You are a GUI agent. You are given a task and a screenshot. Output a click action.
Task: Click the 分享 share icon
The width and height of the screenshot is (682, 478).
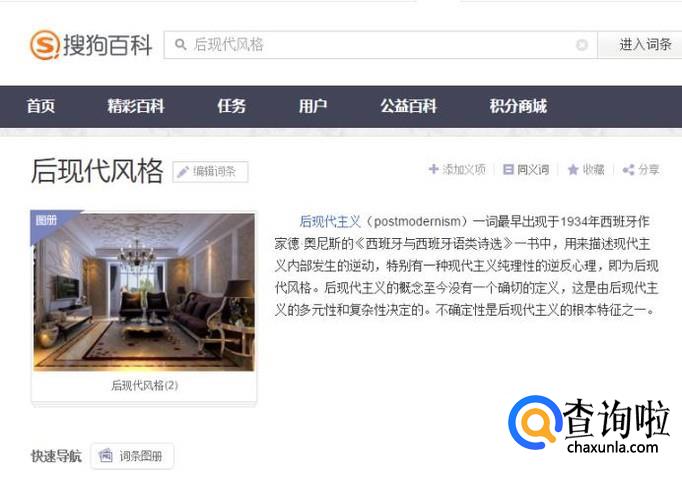tap(628, 170)
